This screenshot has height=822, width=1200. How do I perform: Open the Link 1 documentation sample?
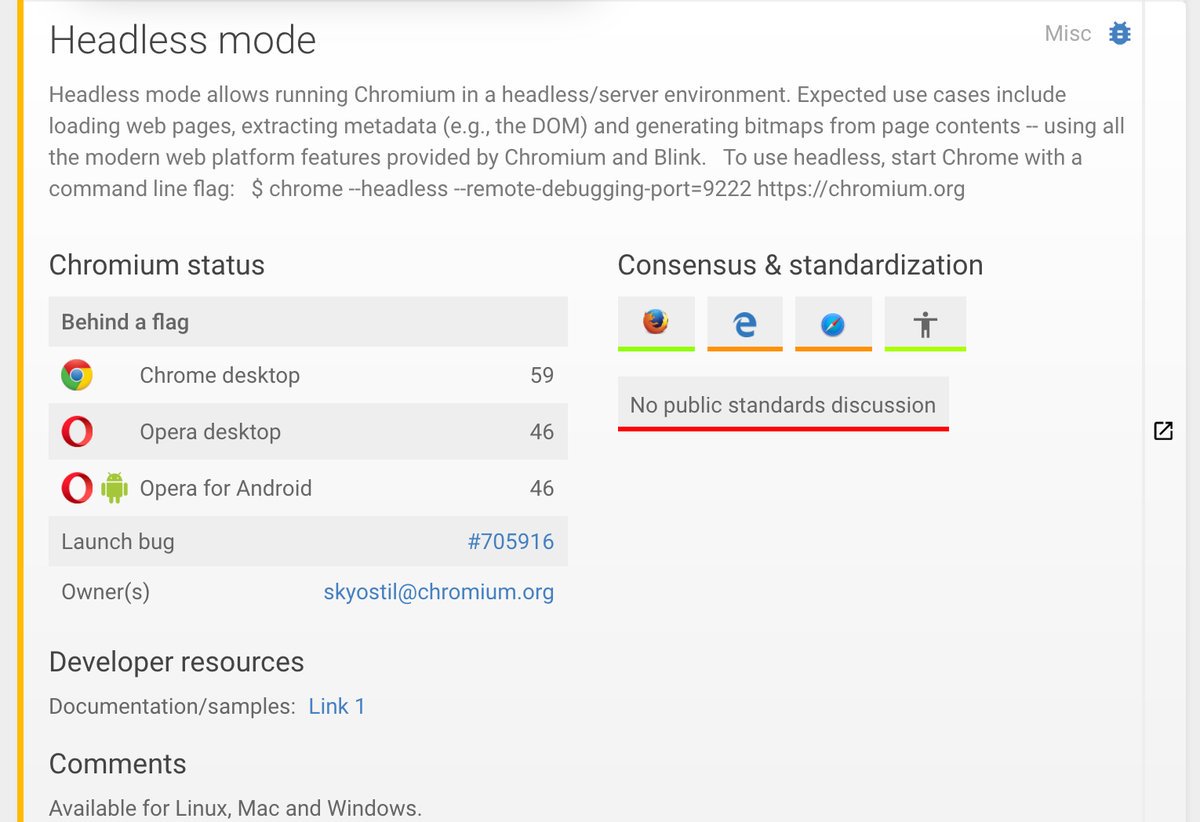pos(337,706)
